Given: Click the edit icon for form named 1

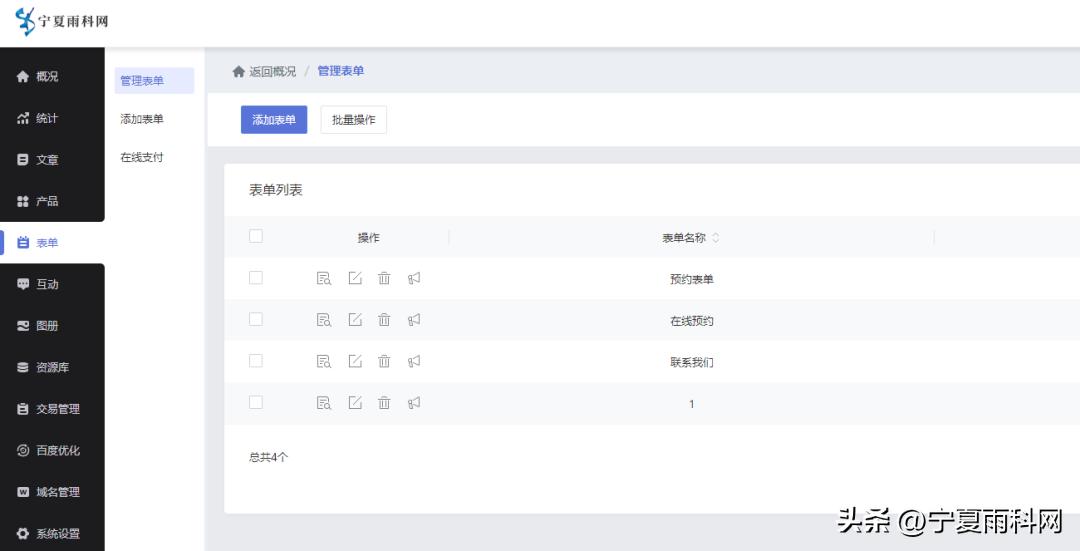Looking at the screenshot, I should [x=354, y=403].
